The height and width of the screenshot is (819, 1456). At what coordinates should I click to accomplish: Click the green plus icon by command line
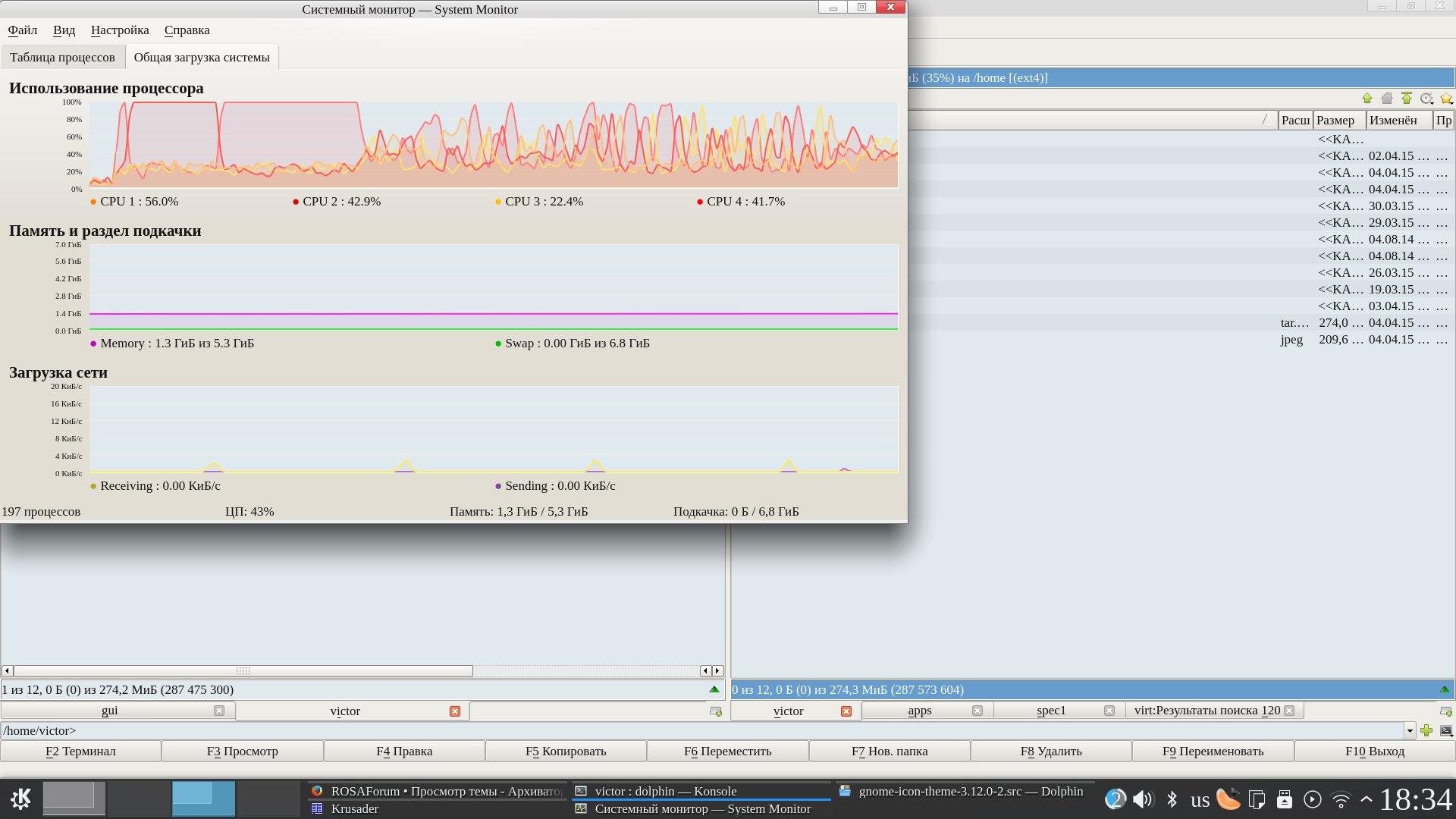[1426, 731]
